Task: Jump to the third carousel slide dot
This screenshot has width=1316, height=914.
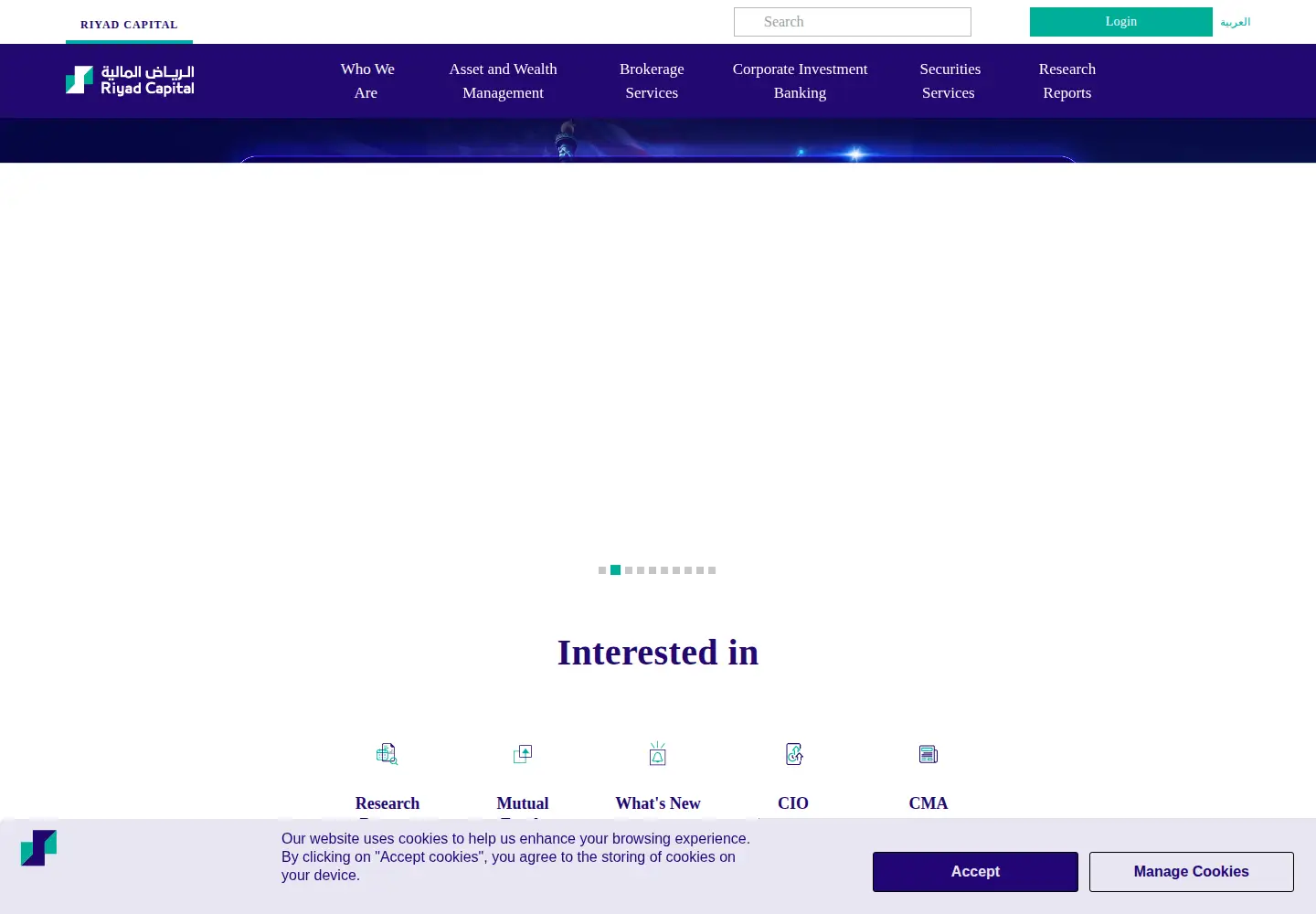Action: (x=629, y=570)
